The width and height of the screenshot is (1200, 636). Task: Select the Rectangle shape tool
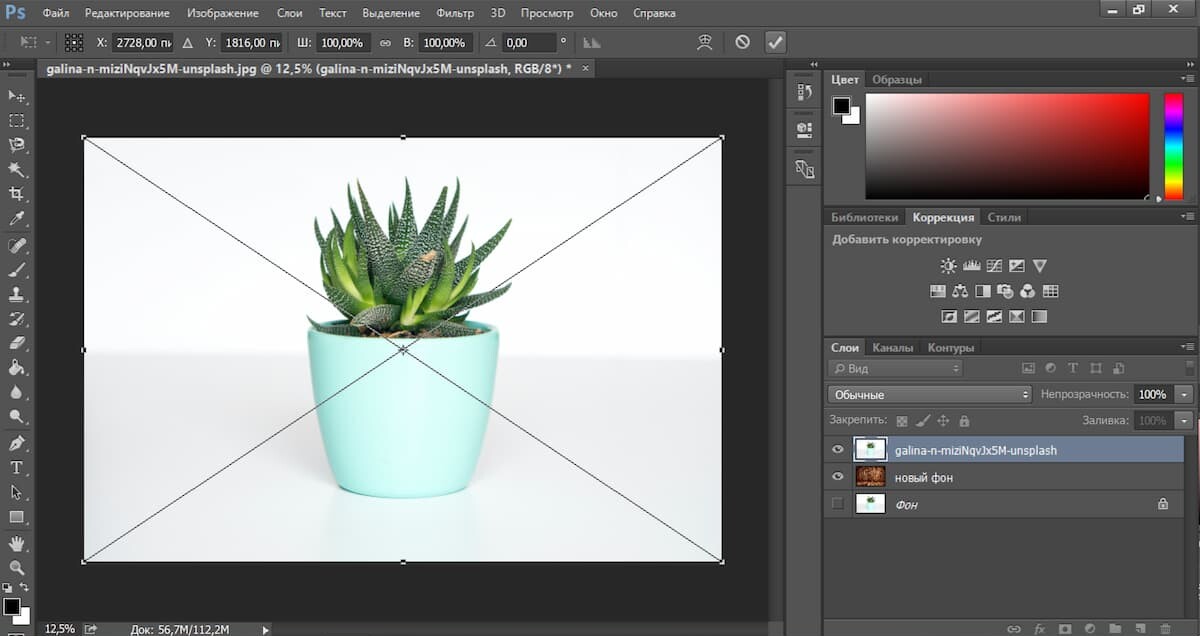[x=17, y=517]
